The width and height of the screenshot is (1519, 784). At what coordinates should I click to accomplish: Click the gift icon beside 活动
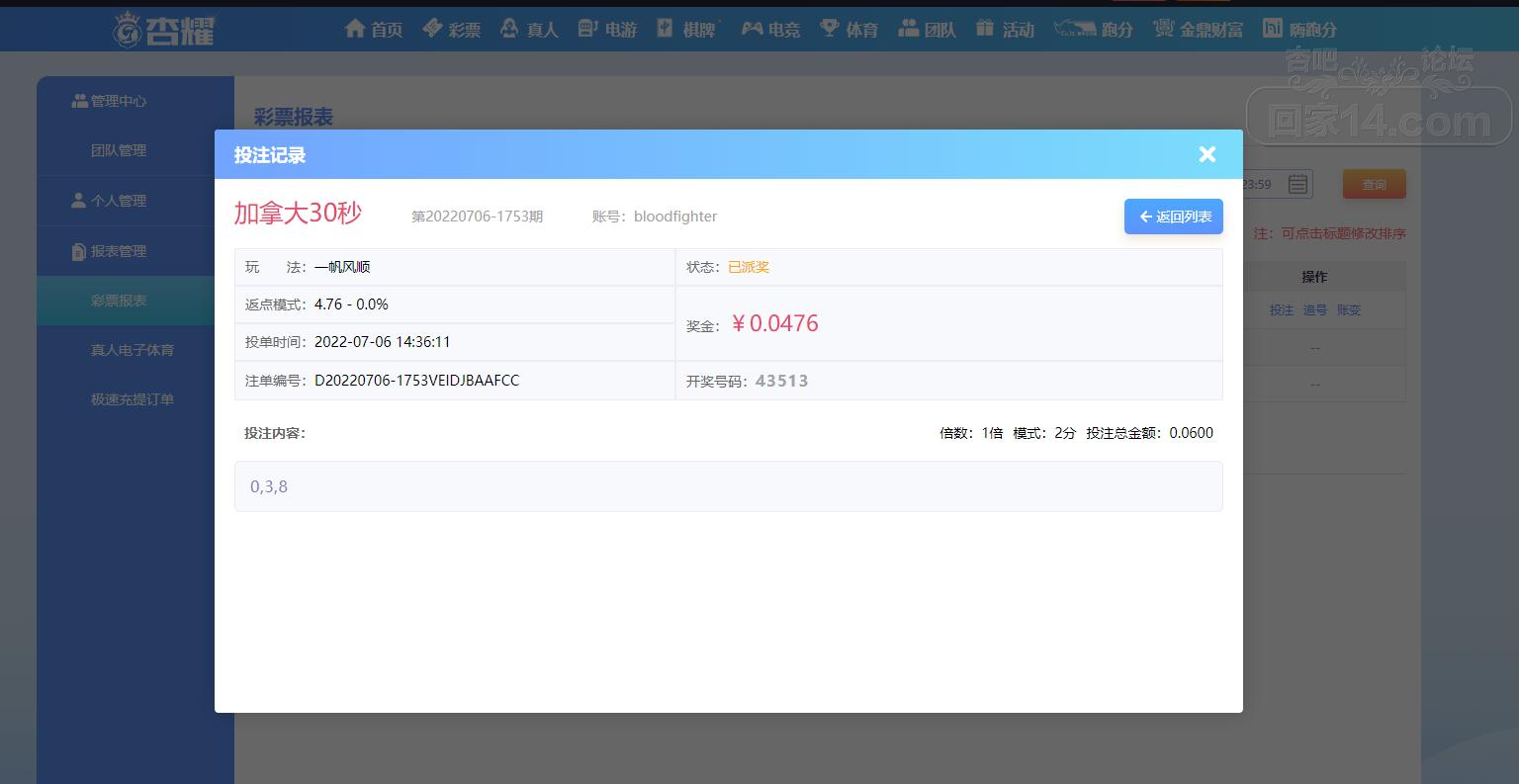984,28
